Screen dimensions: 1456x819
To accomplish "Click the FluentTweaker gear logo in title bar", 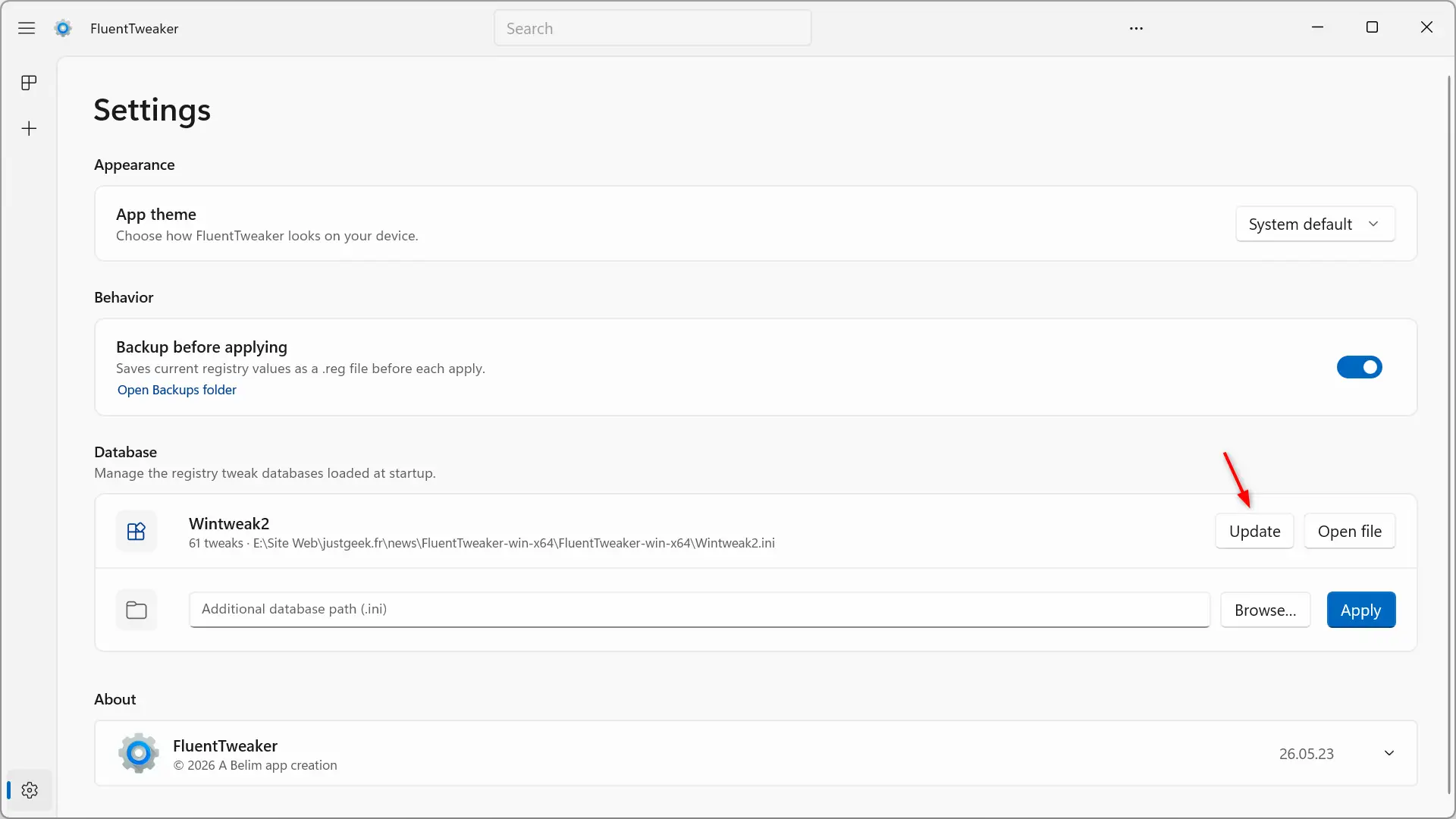I will click(x=63, y=28).
